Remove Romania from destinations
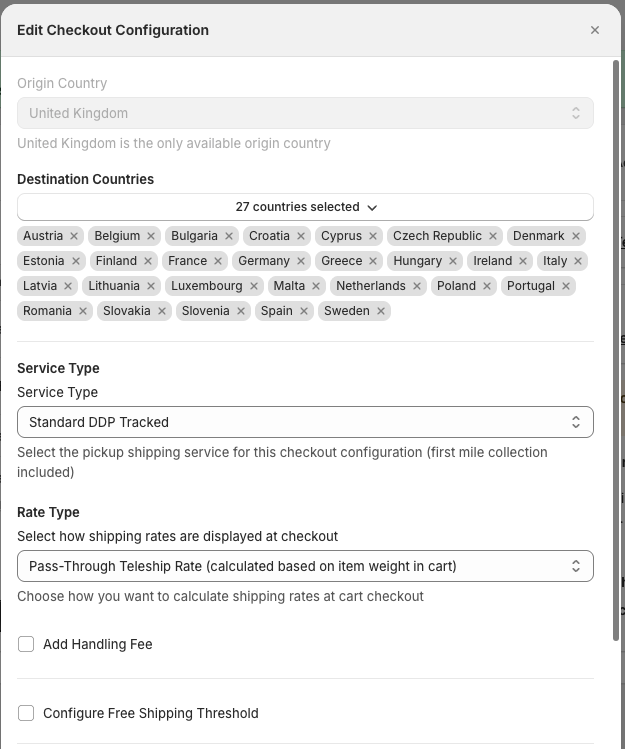This screenshot has height=749, width=625. pyautogui.click(x=83, y=311)
